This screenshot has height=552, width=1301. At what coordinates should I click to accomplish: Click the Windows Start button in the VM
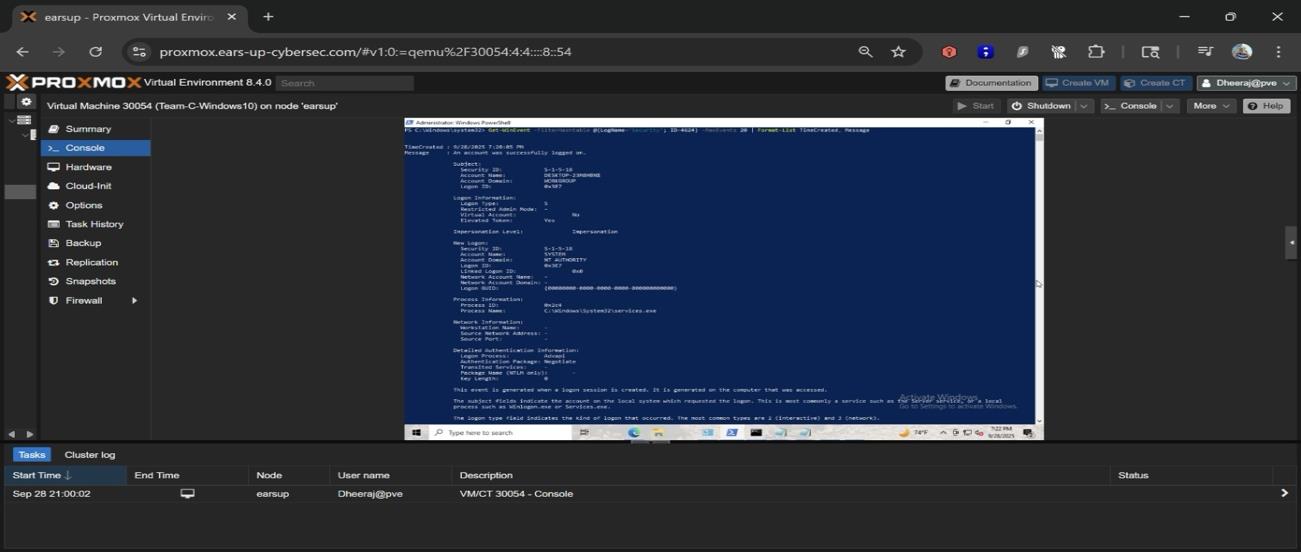coord(416,433)
